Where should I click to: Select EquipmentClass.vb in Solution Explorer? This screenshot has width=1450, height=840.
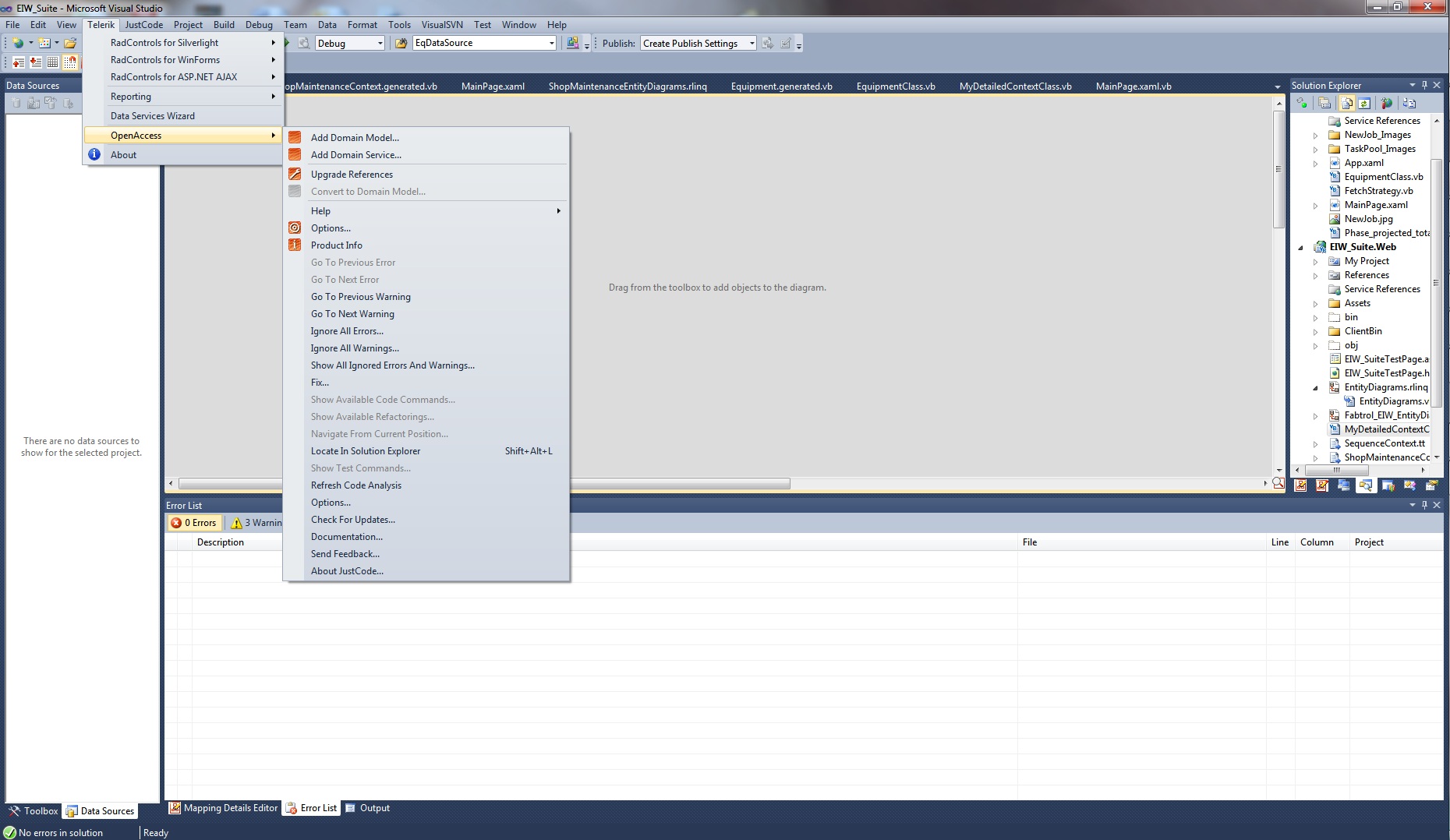[x=1383, y=177]
